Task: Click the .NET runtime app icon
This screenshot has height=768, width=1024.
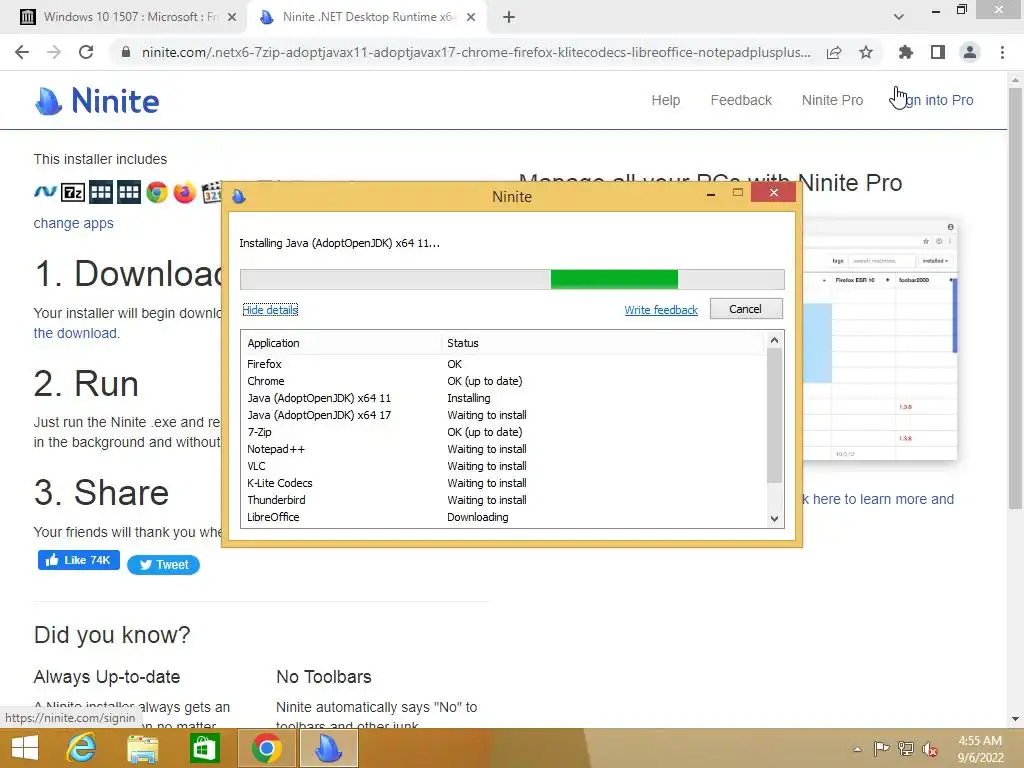Action: coord(45,192)
